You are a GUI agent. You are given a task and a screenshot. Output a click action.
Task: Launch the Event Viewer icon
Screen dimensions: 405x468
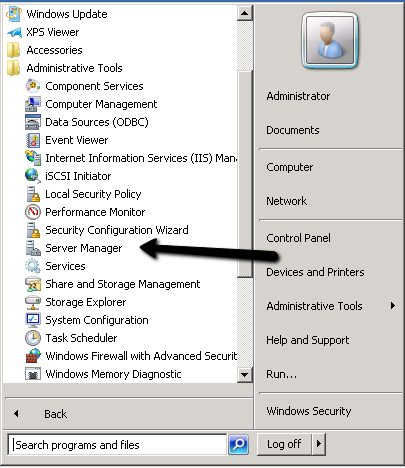tap(33, 140)
